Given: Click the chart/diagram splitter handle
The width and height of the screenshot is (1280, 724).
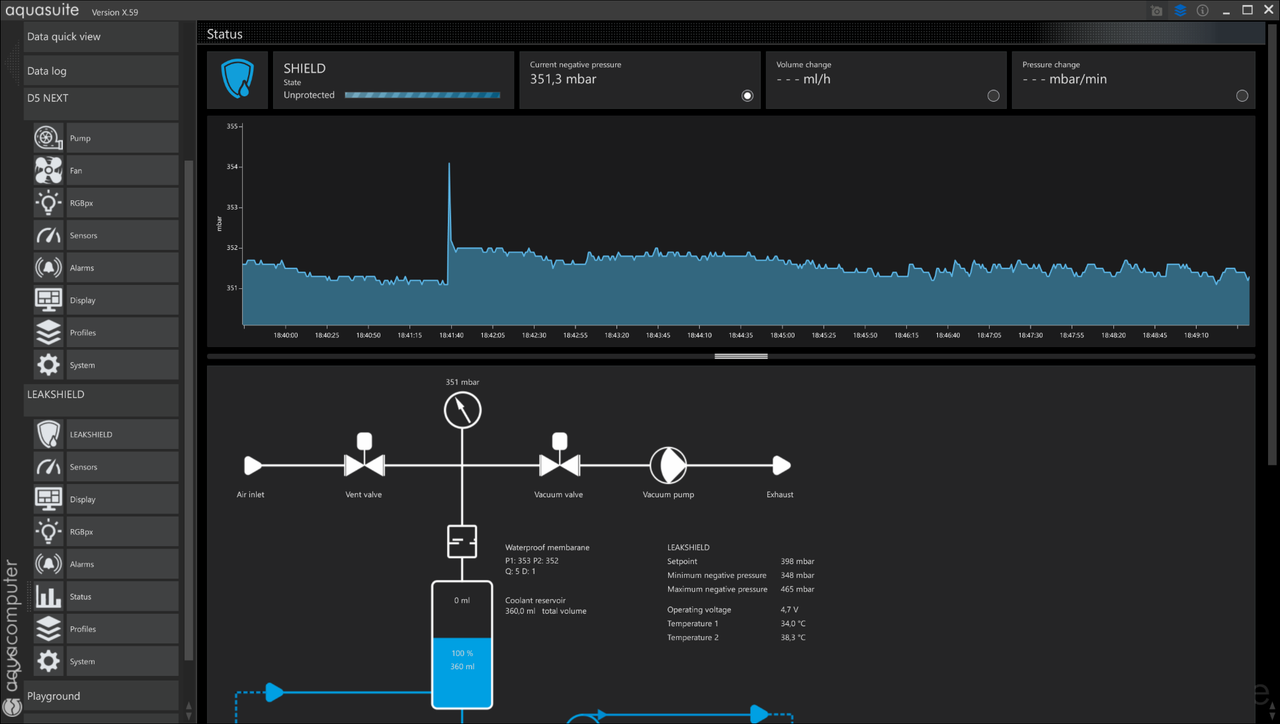Looking at the screenshot, I should [741, 356].
